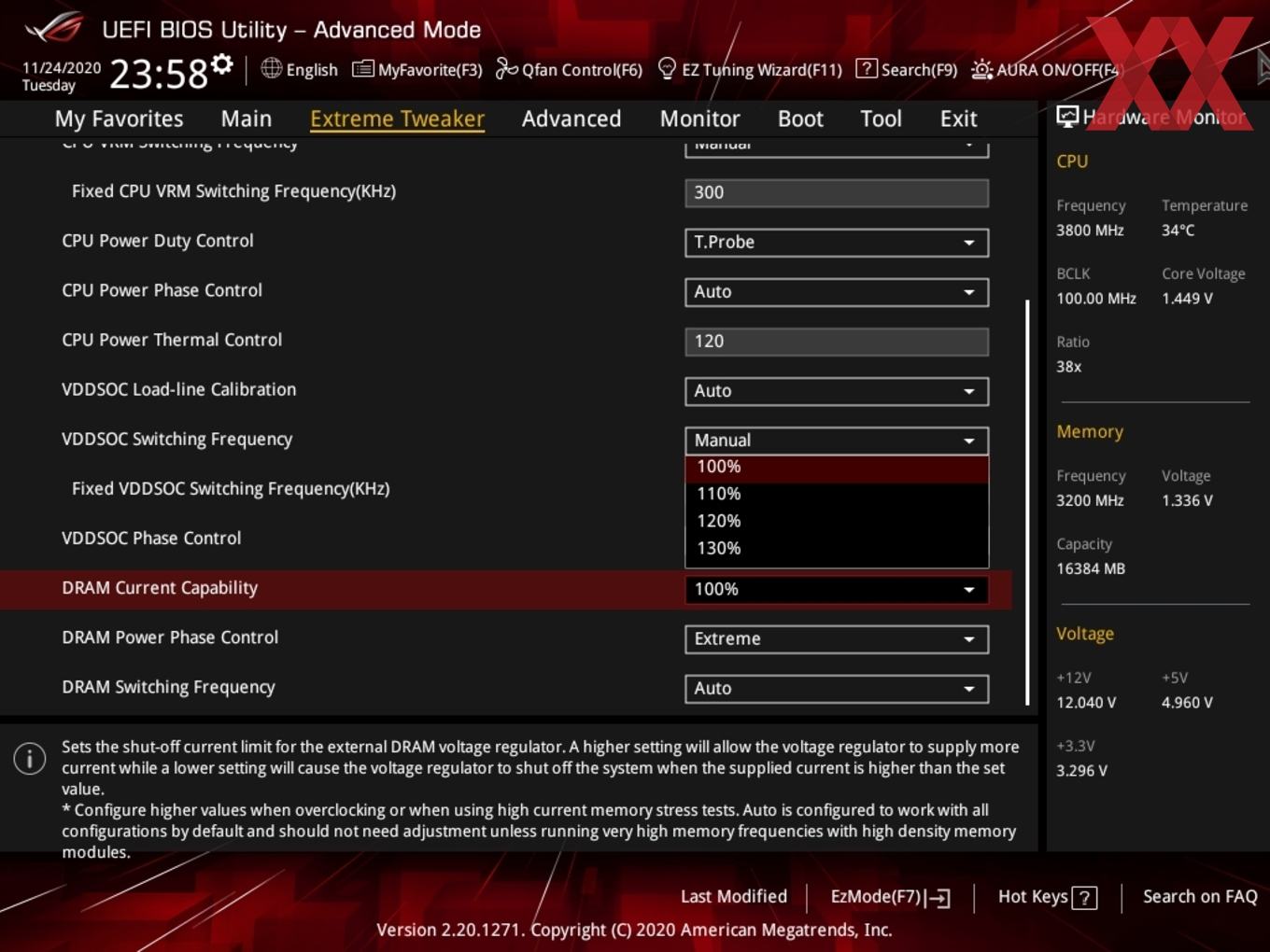Viewport: 1270px width, 952px height.
Task: Choose 110% in the open list
Action: coord(837,494)
